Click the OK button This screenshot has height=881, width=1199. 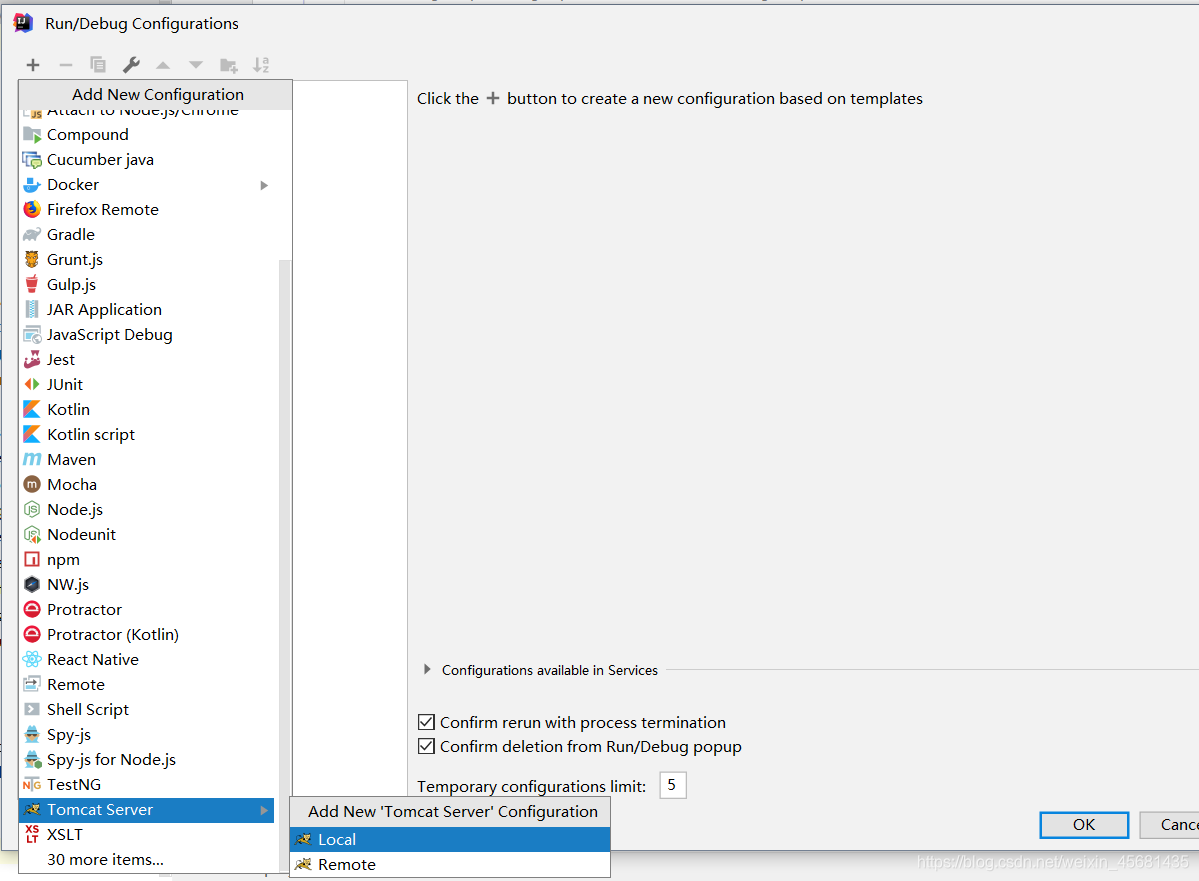(x=1084, y=825)
